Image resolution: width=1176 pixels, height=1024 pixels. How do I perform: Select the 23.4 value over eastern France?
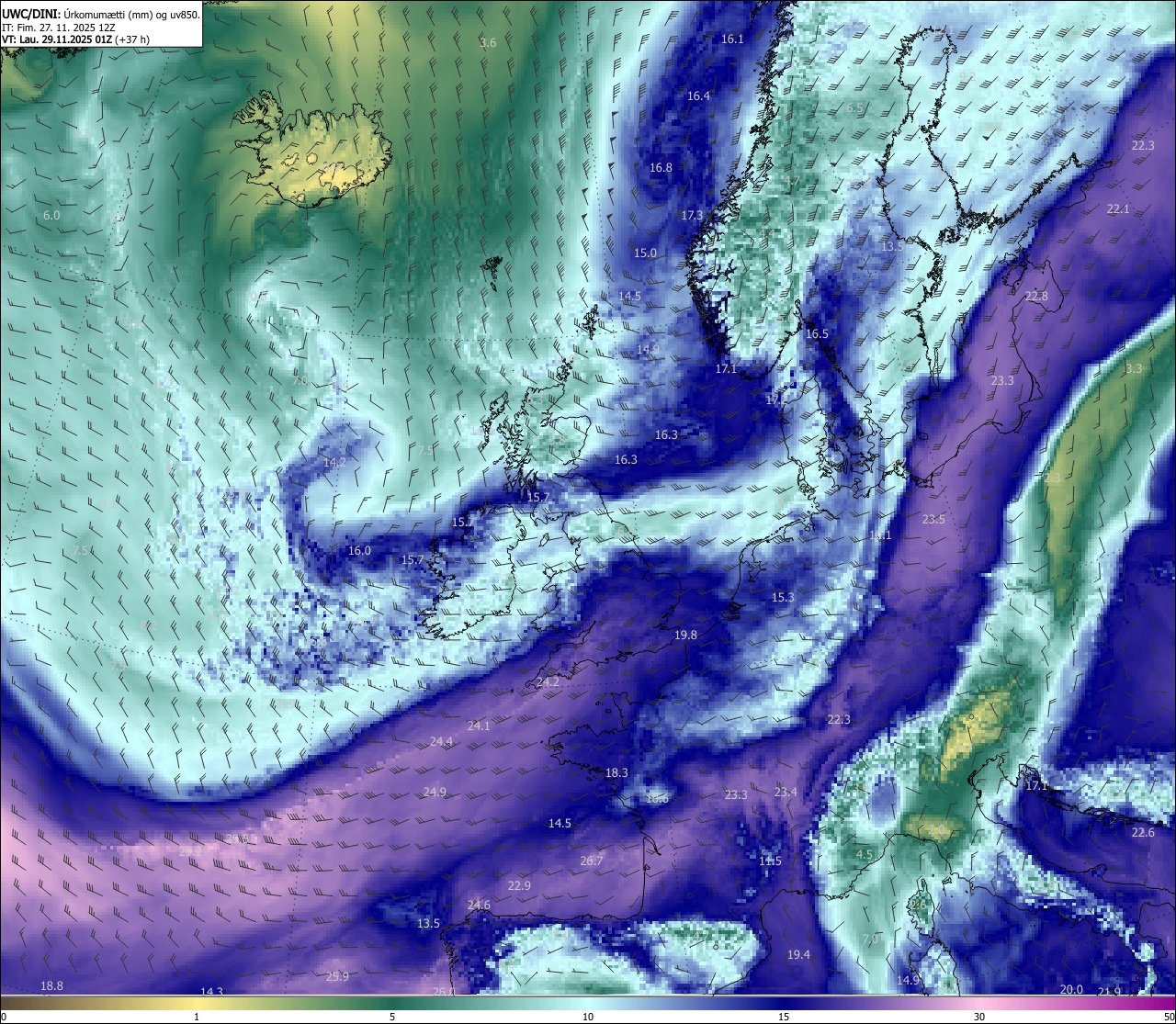point(786,793)
